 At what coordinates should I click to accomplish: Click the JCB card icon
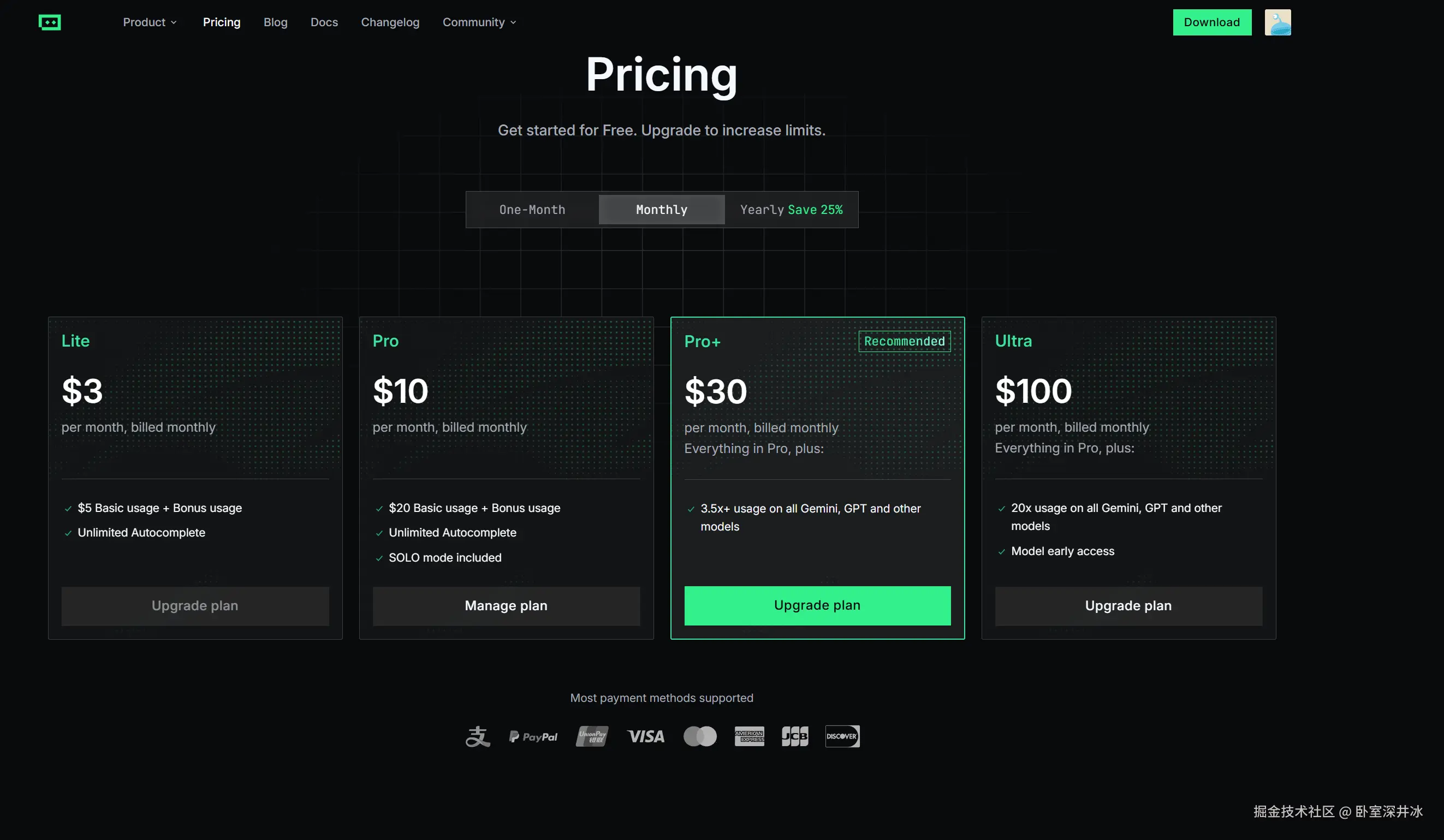coord(795,736)
